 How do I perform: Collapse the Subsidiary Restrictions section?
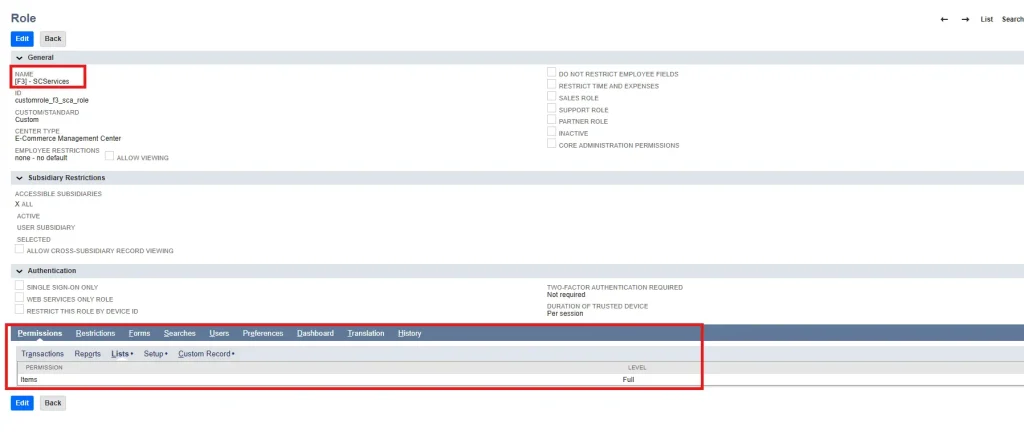[x=20, y=178]
